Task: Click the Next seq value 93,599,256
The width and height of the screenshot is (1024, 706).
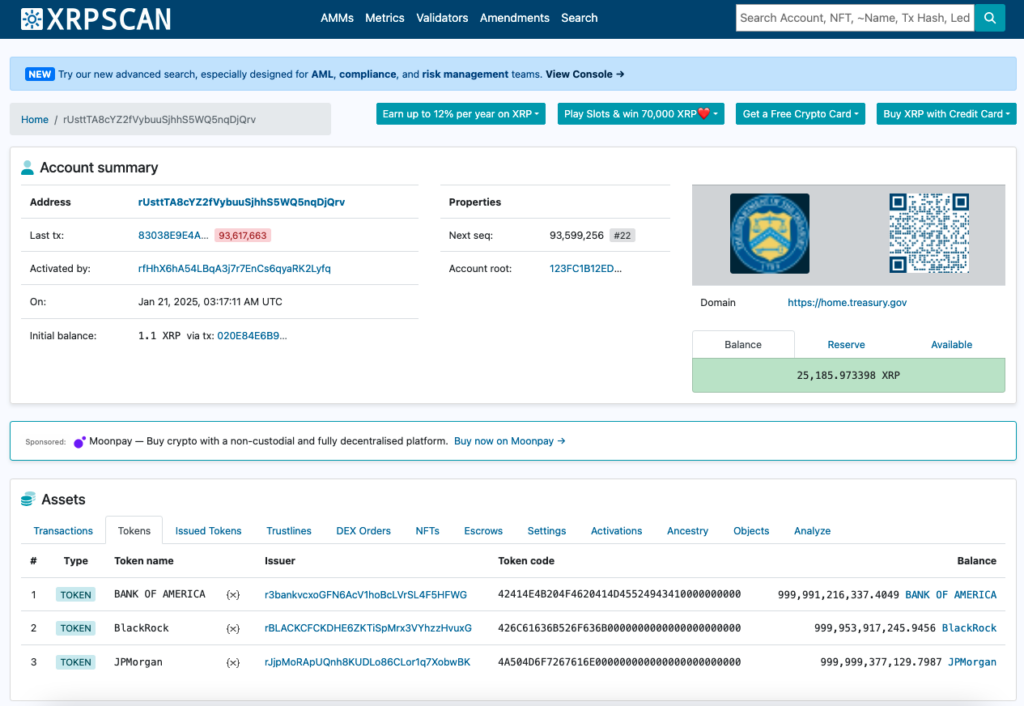Action: point(577,236)
